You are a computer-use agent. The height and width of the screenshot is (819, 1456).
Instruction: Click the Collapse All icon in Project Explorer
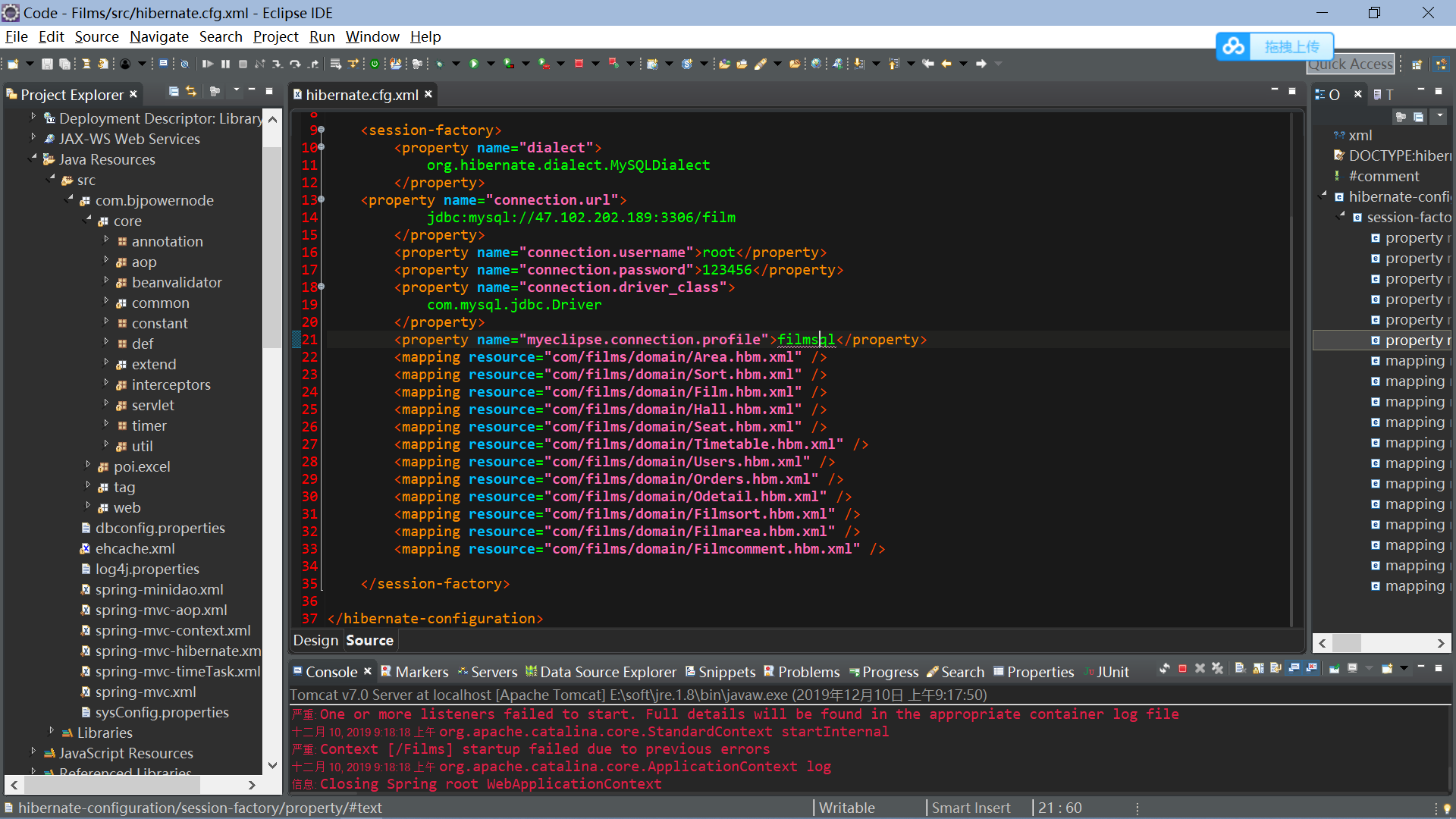(x=174, y=92)
